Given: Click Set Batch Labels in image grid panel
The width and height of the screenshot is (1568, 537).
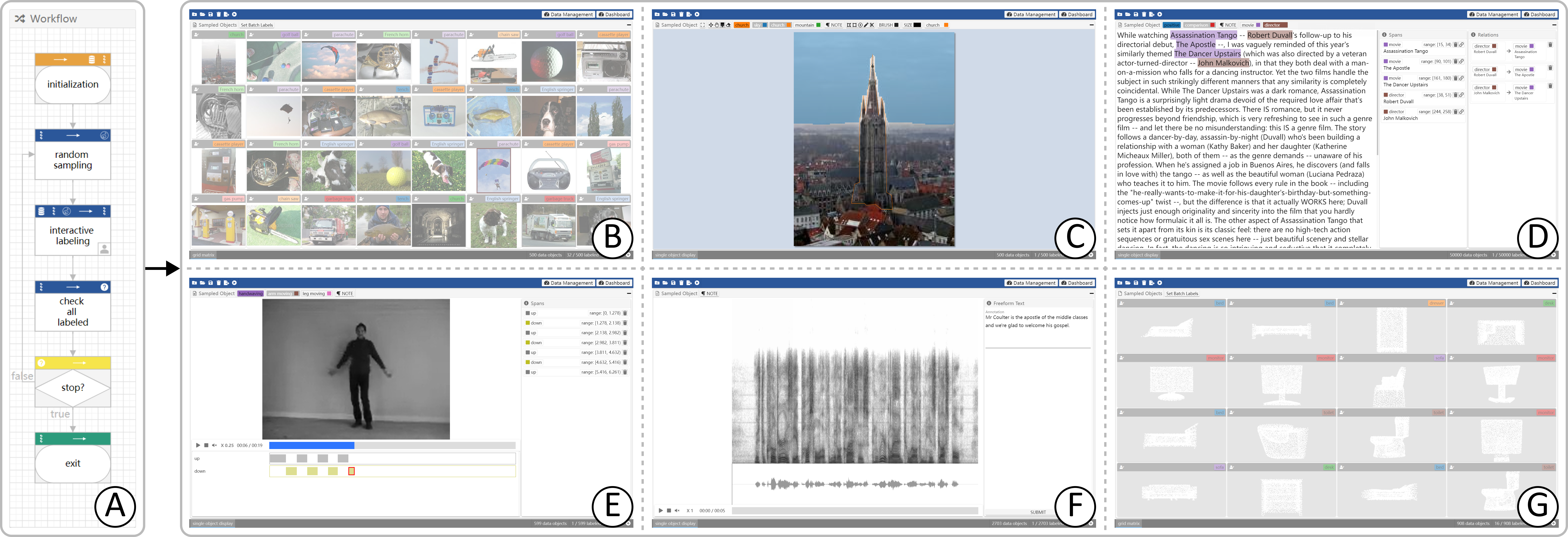Looking at the screenshot, I should (257, 25).
